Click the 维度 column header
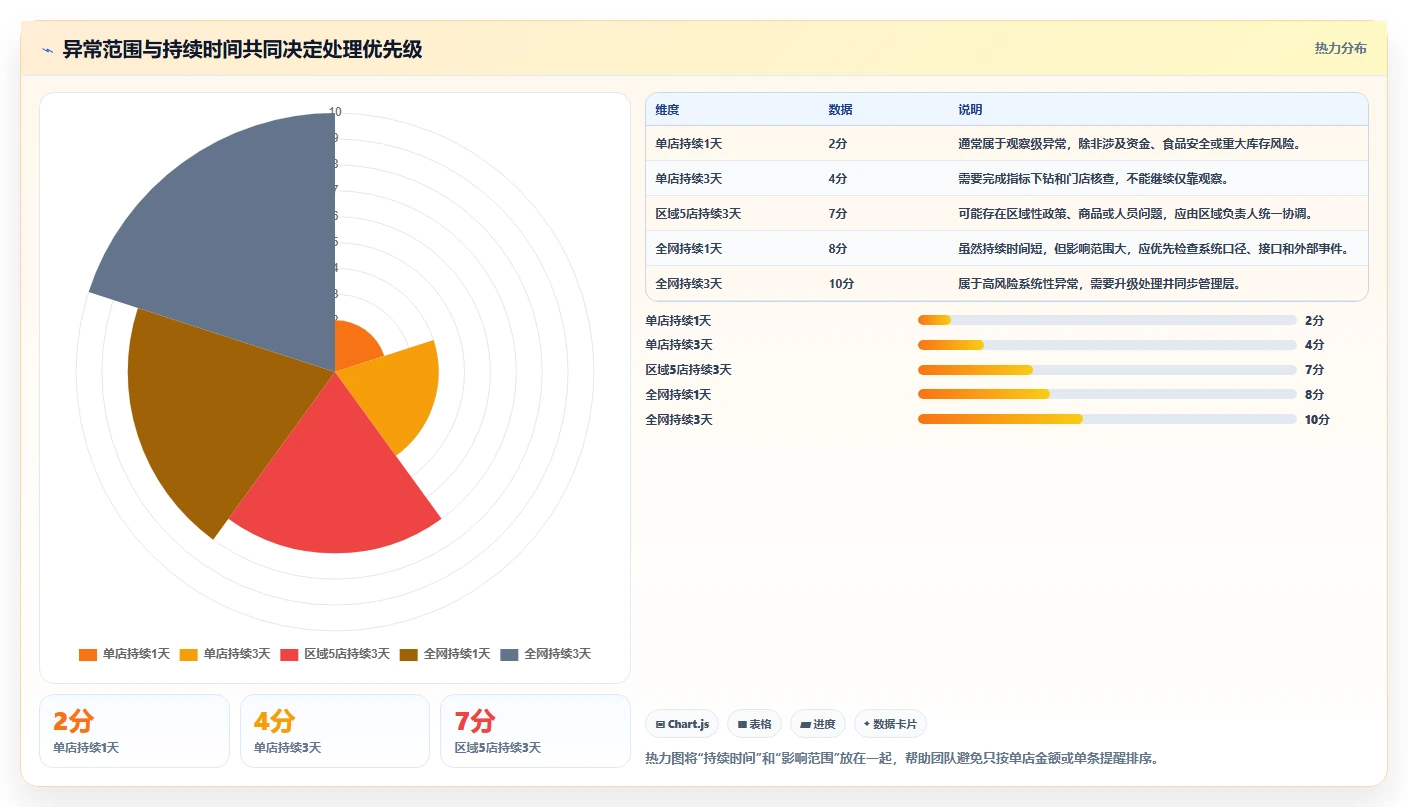This screenshot has width=1408, height=807. click(x=667, y=110)
